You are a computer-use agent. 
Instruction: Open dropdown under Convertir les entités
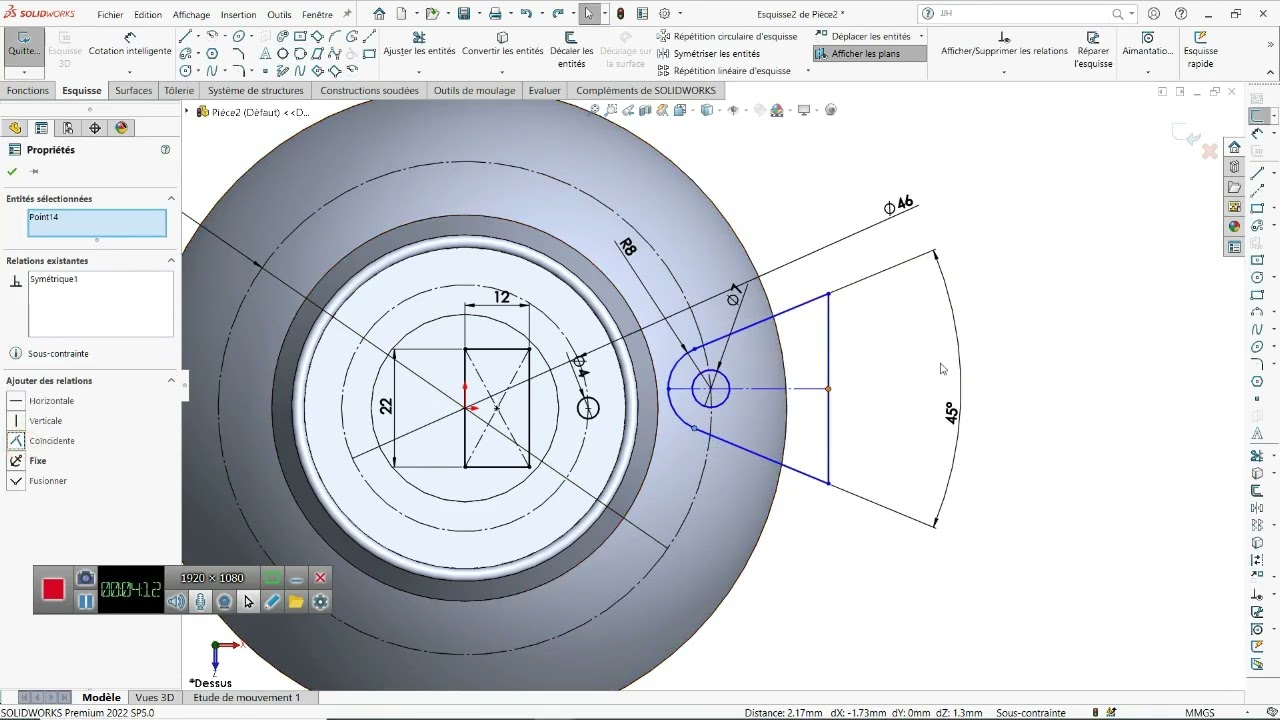coord(502,73)
